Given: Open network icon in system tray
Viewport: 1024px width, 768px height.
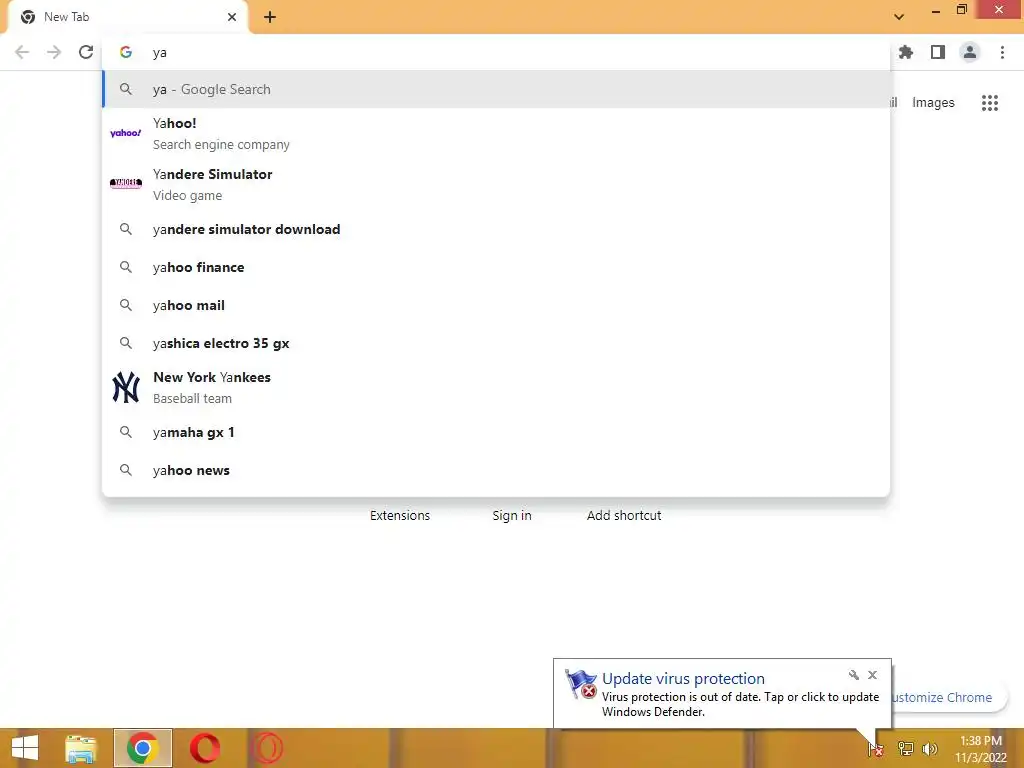Looking at the screenshot, I should 905,749.
